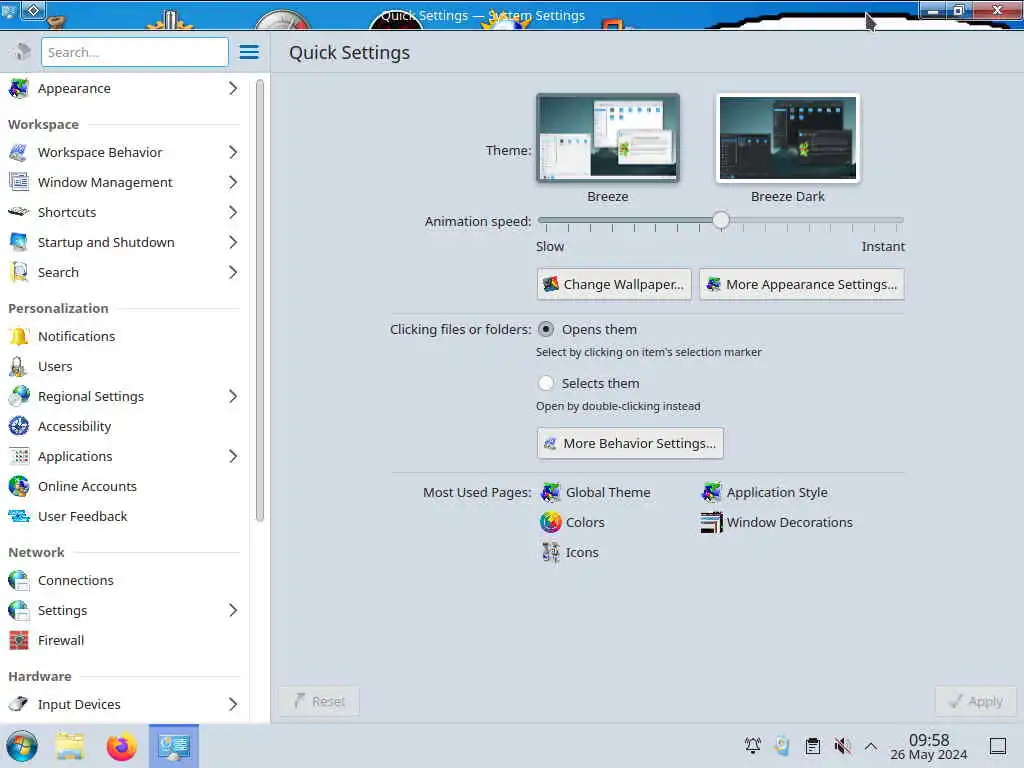
Task: Click the Users icon
Action: 19,366
